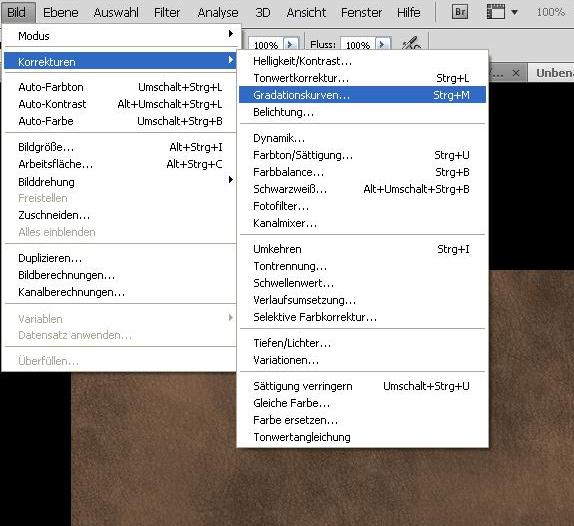This screenshot has height=526, width=574.
Task: Open the 3D menu
Action: [262, 12]
